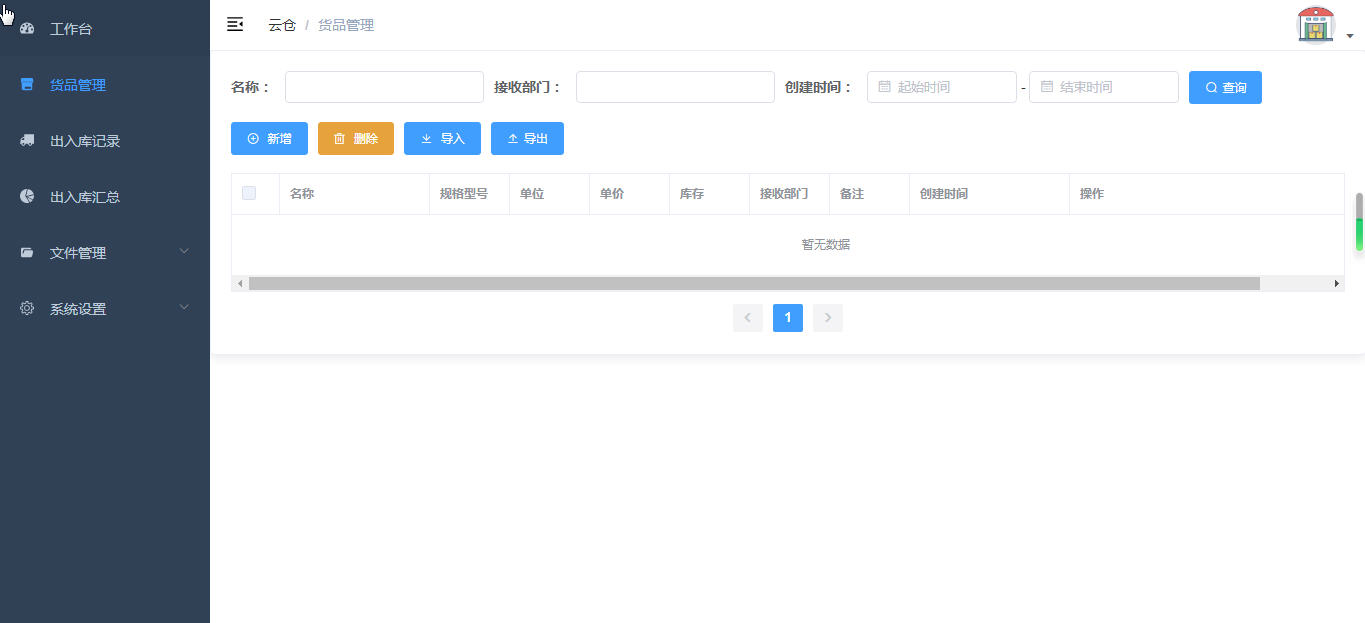The height and width of the screenshot is (623, 1365).
Task: Click the 导入 import button
Action: [x=442, y=139]
